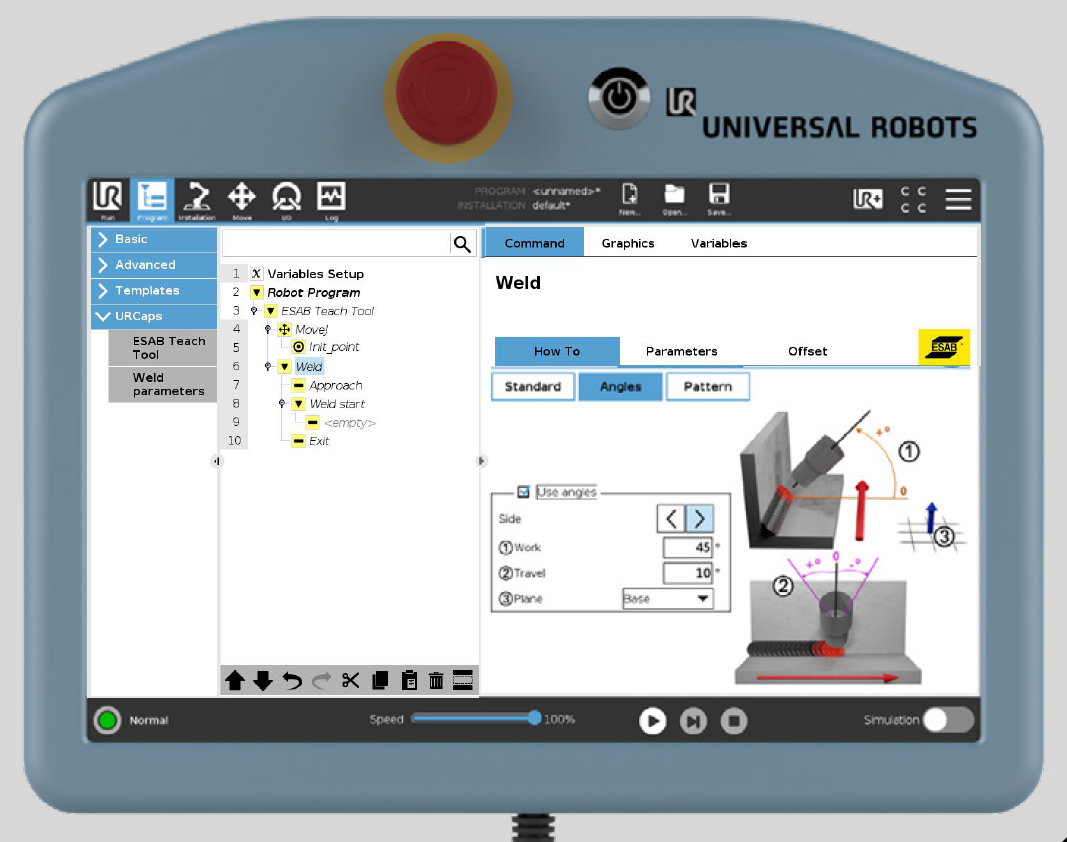
Task: Paste the program node
Action: coord(409,680)
